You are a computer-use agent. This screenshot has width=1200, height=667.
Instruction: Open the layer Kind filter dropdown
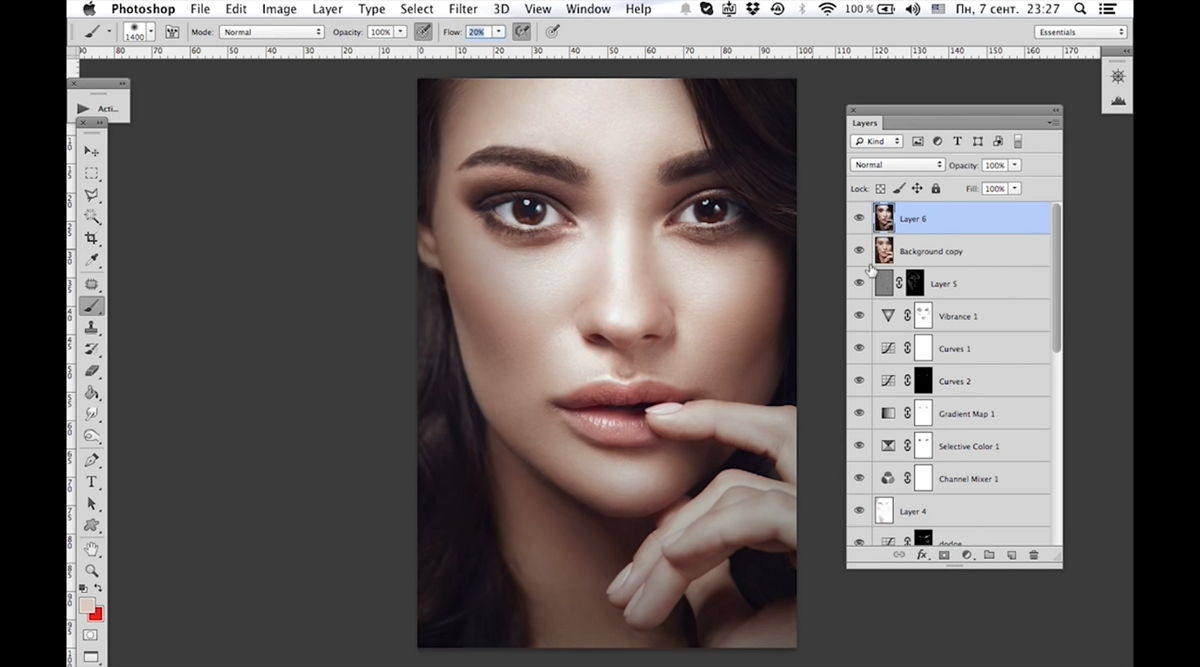(x=877, y=142)
